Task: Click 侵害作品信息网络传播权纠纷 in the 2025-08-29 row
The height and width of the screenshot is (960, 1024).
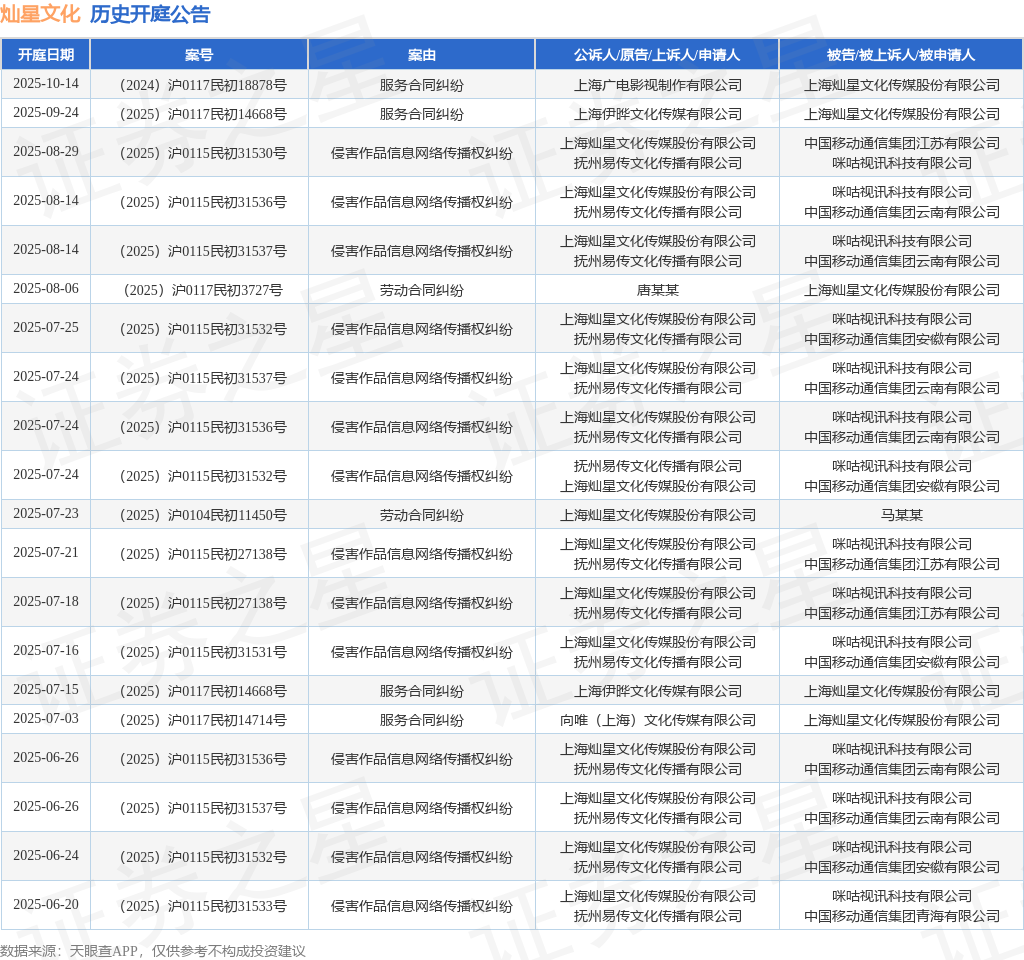Action: pos(422,153)
